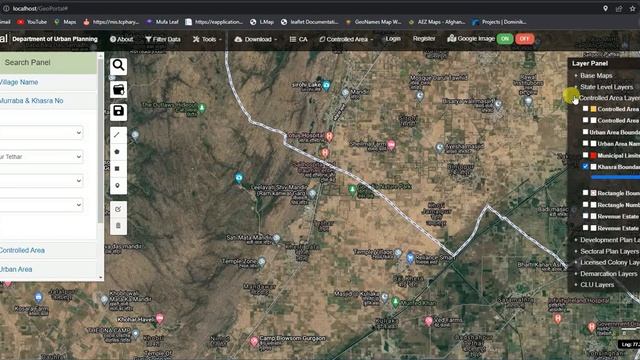Open the magnifier search tool on map
640x360 pixels.
point(118,65)
